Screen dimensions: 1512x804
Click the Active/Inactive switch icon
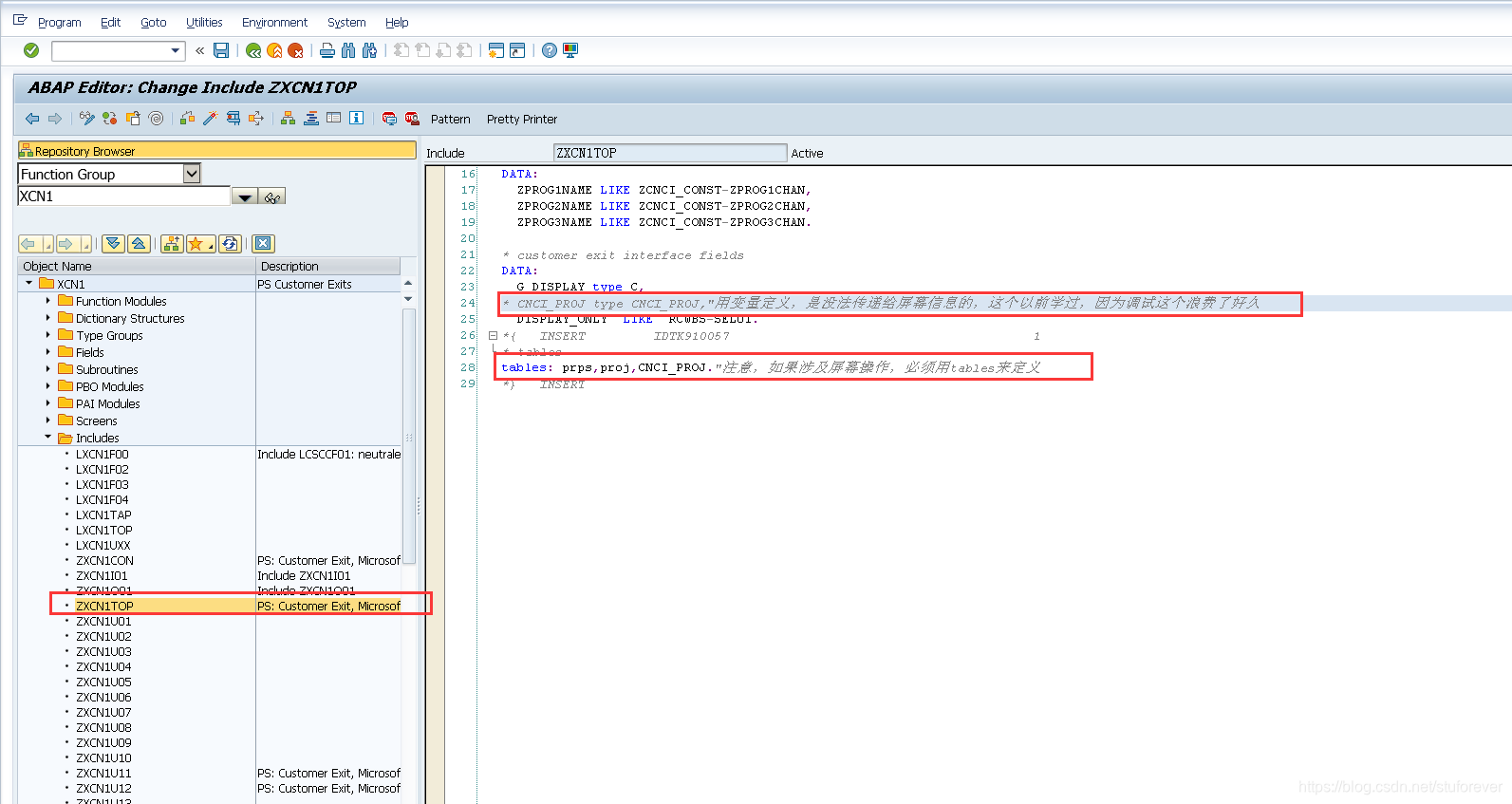click(110, 119)
